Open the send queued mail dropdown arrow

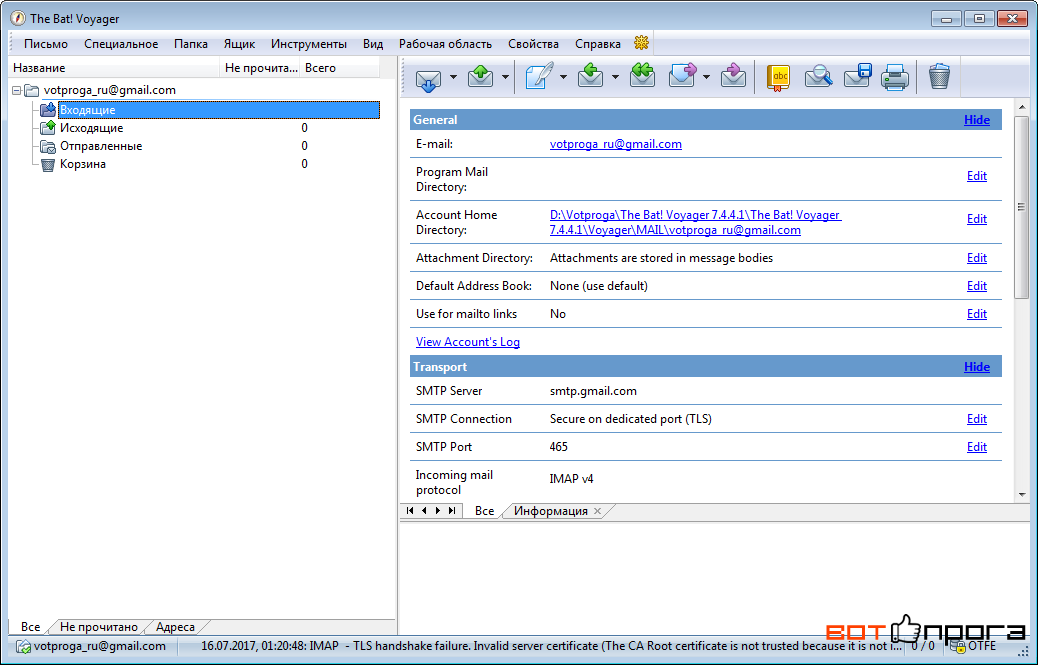pyautogui.click(x=505, y=77)
